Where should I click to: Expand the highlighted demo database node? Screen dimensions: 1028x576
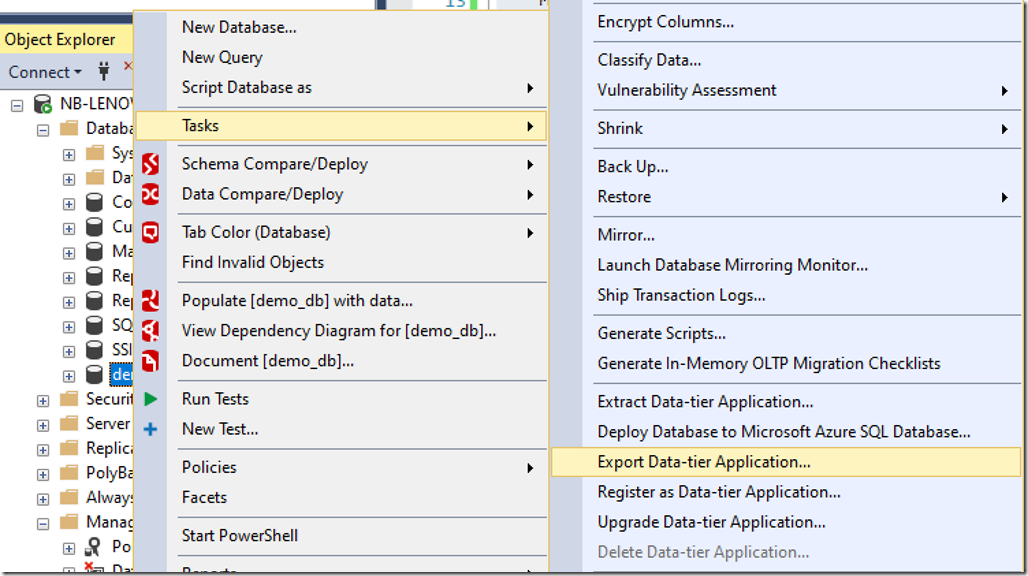(x=69, y=376)
